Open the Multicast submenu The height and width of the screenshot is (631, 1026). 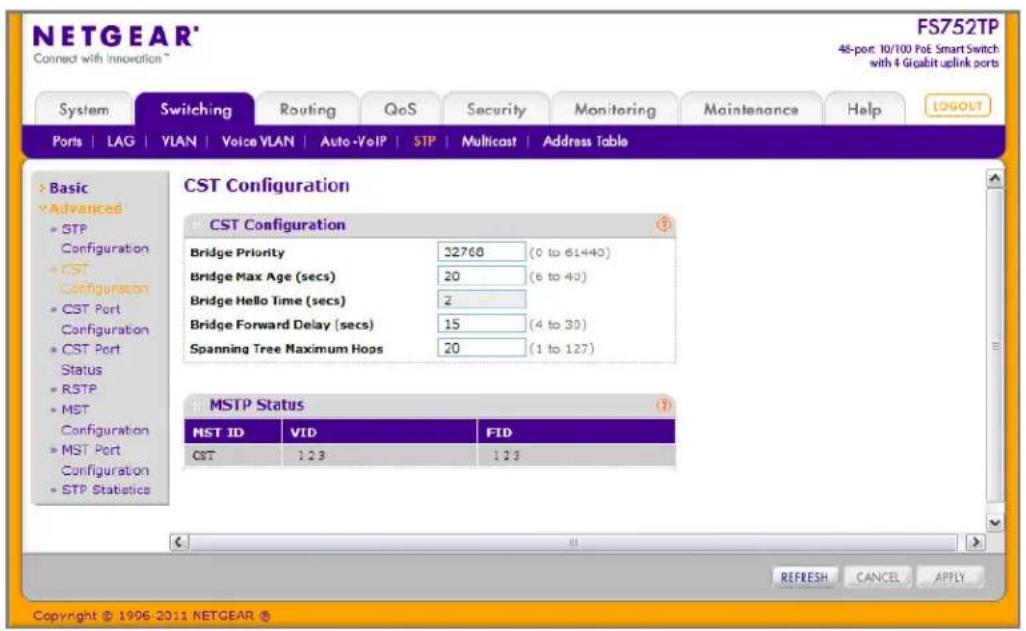489,141
